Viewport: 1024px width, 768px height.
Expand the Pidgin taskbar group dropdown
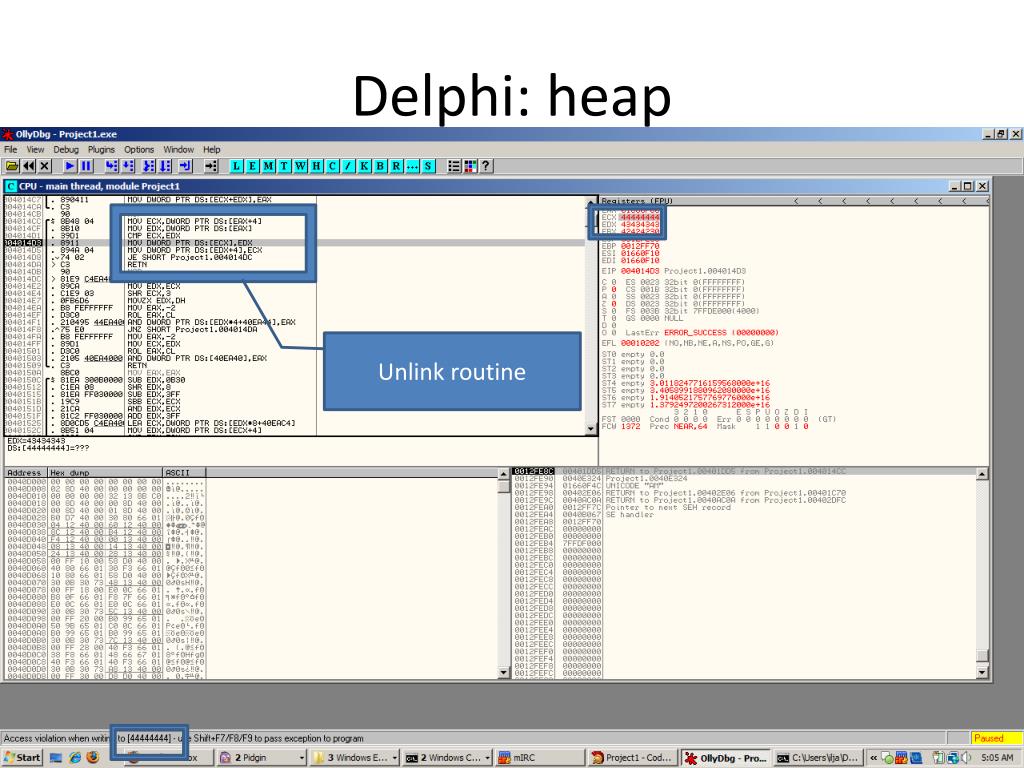click(x=302, y=758)
